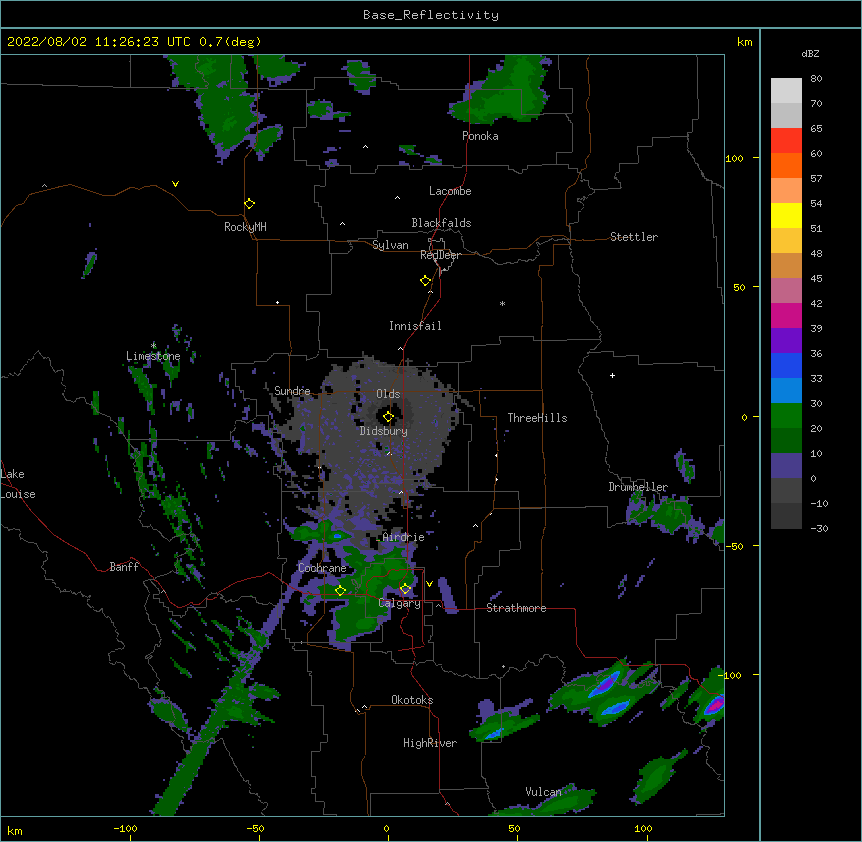The width and height of the screenshot is (862, 842).
Task: Click the Innisfail city label
Action: point(415,326)
